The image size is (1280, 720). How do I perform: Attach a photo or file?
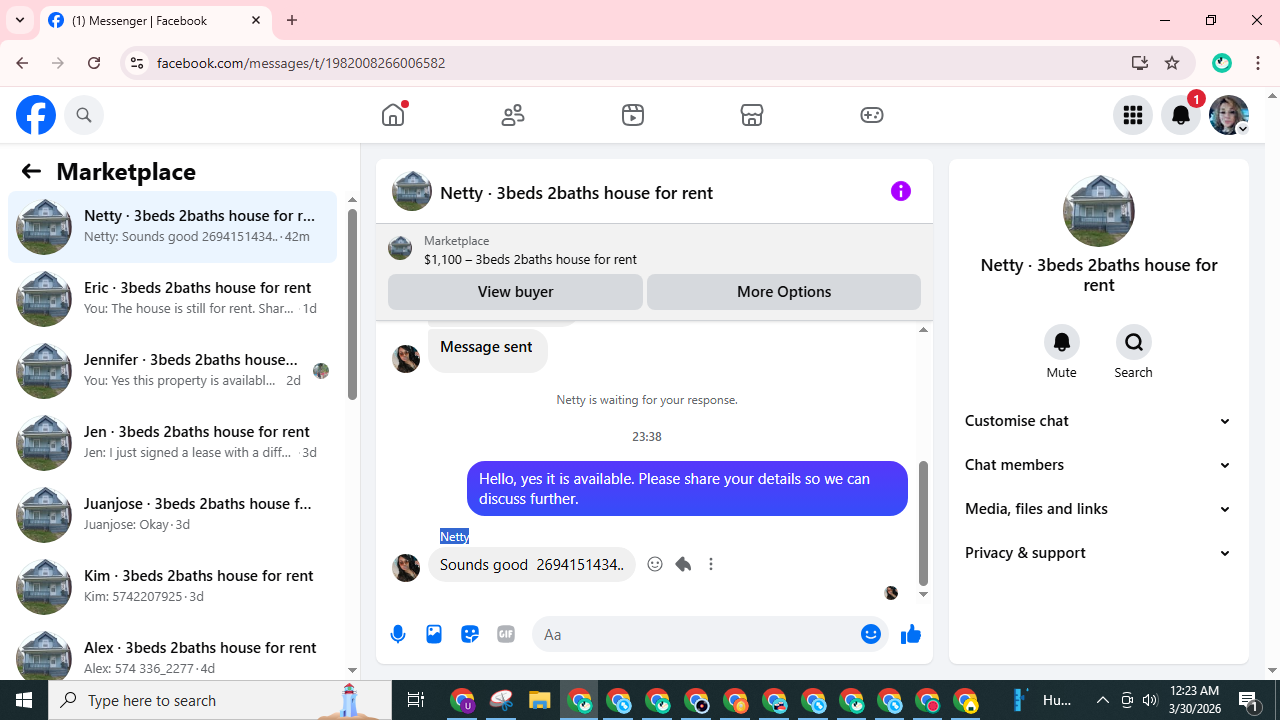(x=434, y=634)
